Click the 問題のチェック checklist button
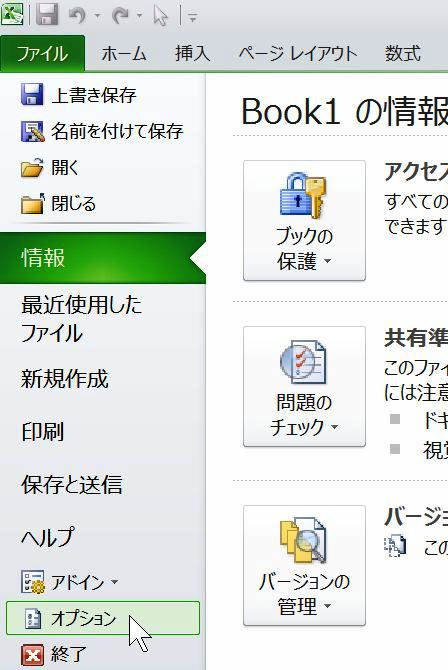The height and width of the screenshot is (670, 448). 304,387
